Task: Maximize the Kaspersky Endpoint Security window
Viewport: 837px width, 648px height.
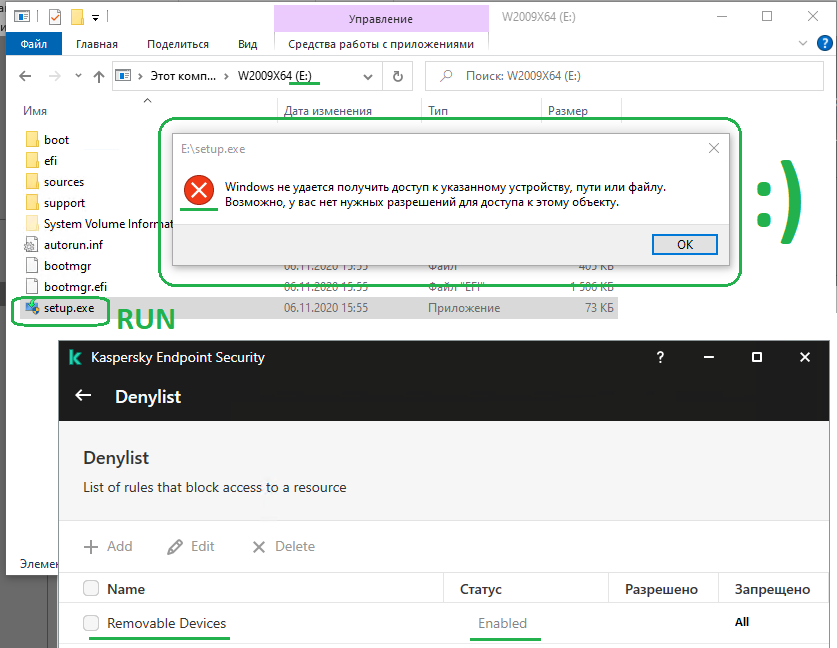Action: coord(757,357)
